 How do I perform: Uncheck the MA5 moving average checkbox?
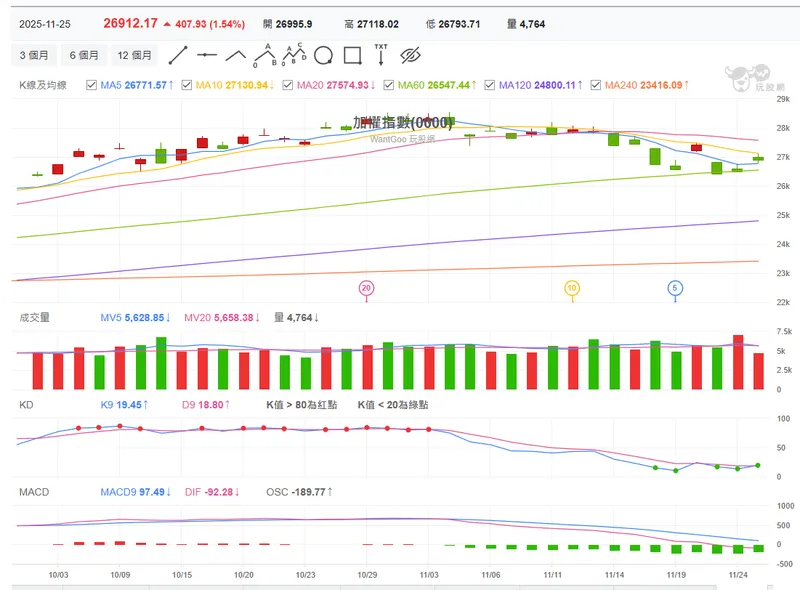(x=91, y=85)
